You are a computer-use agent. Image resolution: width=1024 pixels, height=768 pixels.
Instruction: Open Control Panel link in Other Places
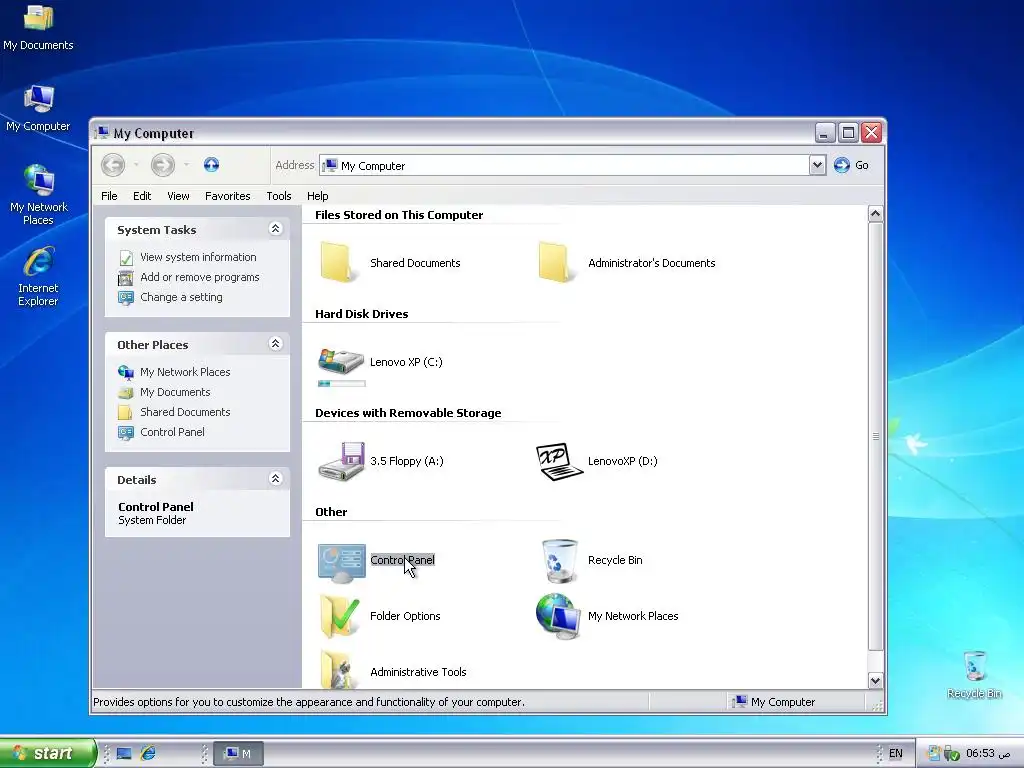(x=172, y=432)
